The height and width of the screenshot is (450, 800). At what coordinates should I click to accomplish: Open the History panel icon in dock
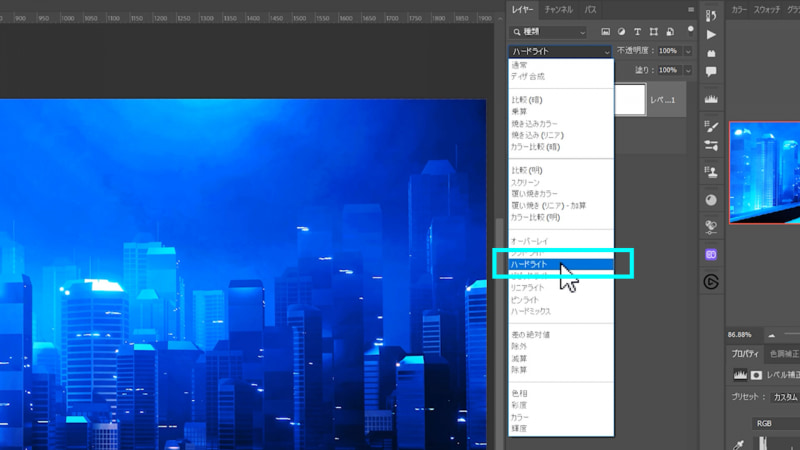711,15
